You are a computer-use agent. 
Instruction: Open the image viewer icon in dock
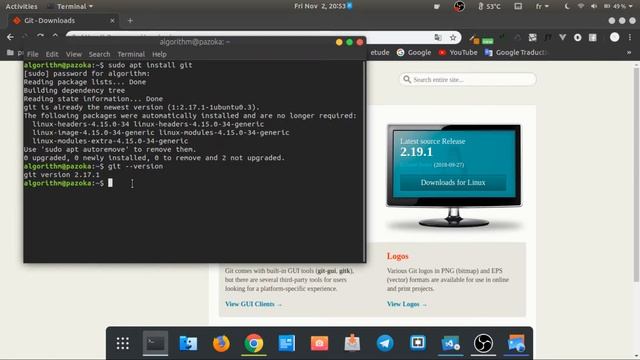pyautogui.click(x=516, y=343)
